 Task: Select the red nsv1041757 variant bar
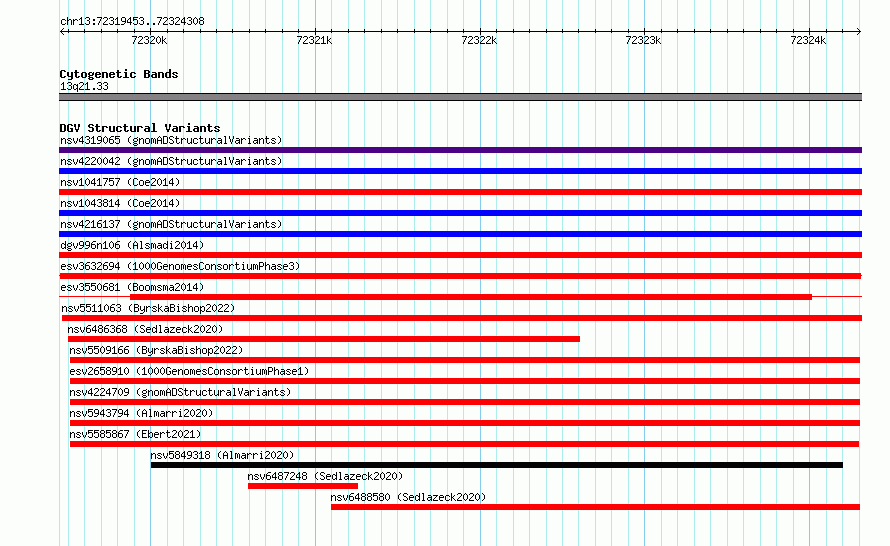[460, 192]
